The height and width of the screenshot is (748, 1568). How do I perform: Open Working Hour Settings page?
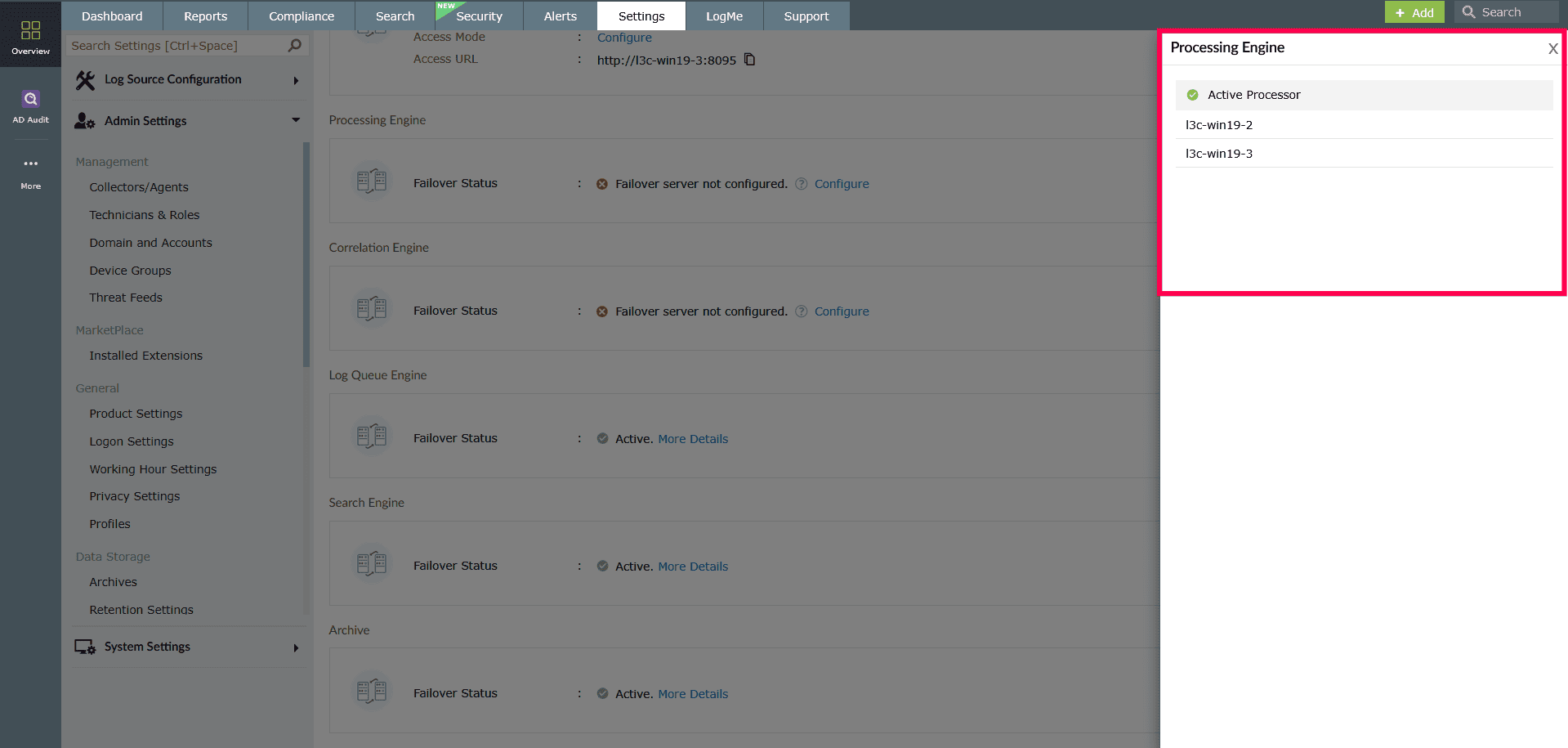tap(153, 469)
